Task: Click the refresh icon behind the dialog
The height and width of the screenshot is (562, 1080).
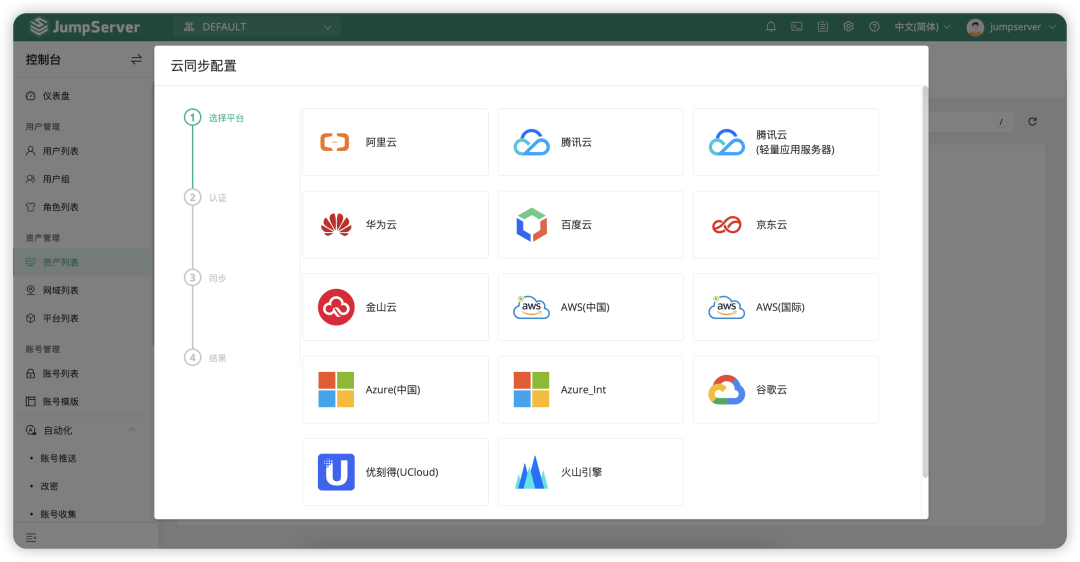Action: [x=1032, y=122]
